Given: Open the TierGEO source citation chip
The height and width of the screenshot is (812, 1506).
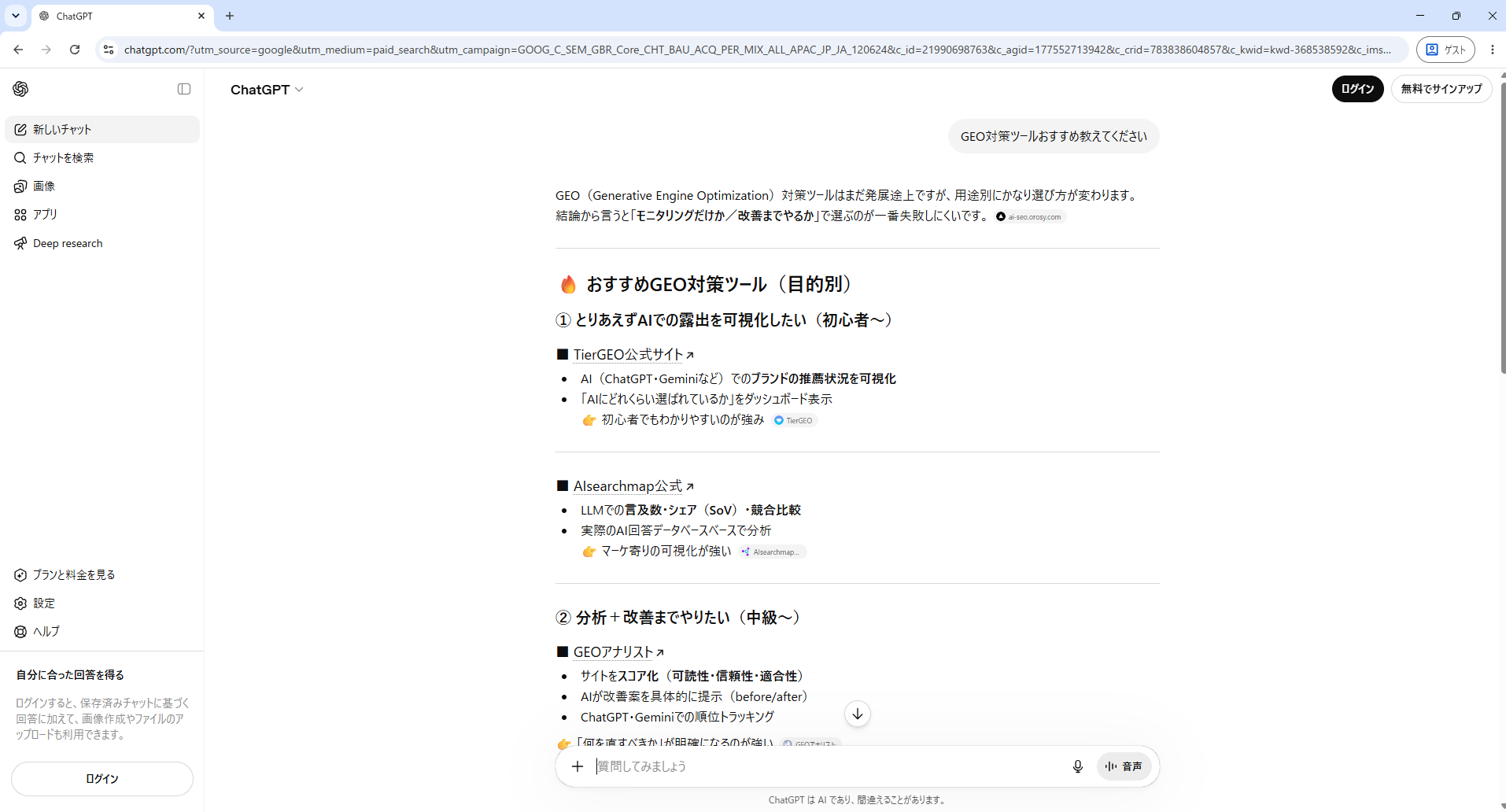Looking at the screenshot, I should [x=794, y=421].
